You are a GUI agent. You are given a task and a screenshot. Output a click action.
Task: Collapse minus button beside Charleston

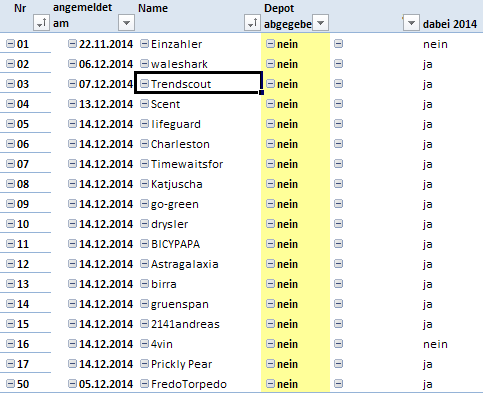[x=144, y=144]
